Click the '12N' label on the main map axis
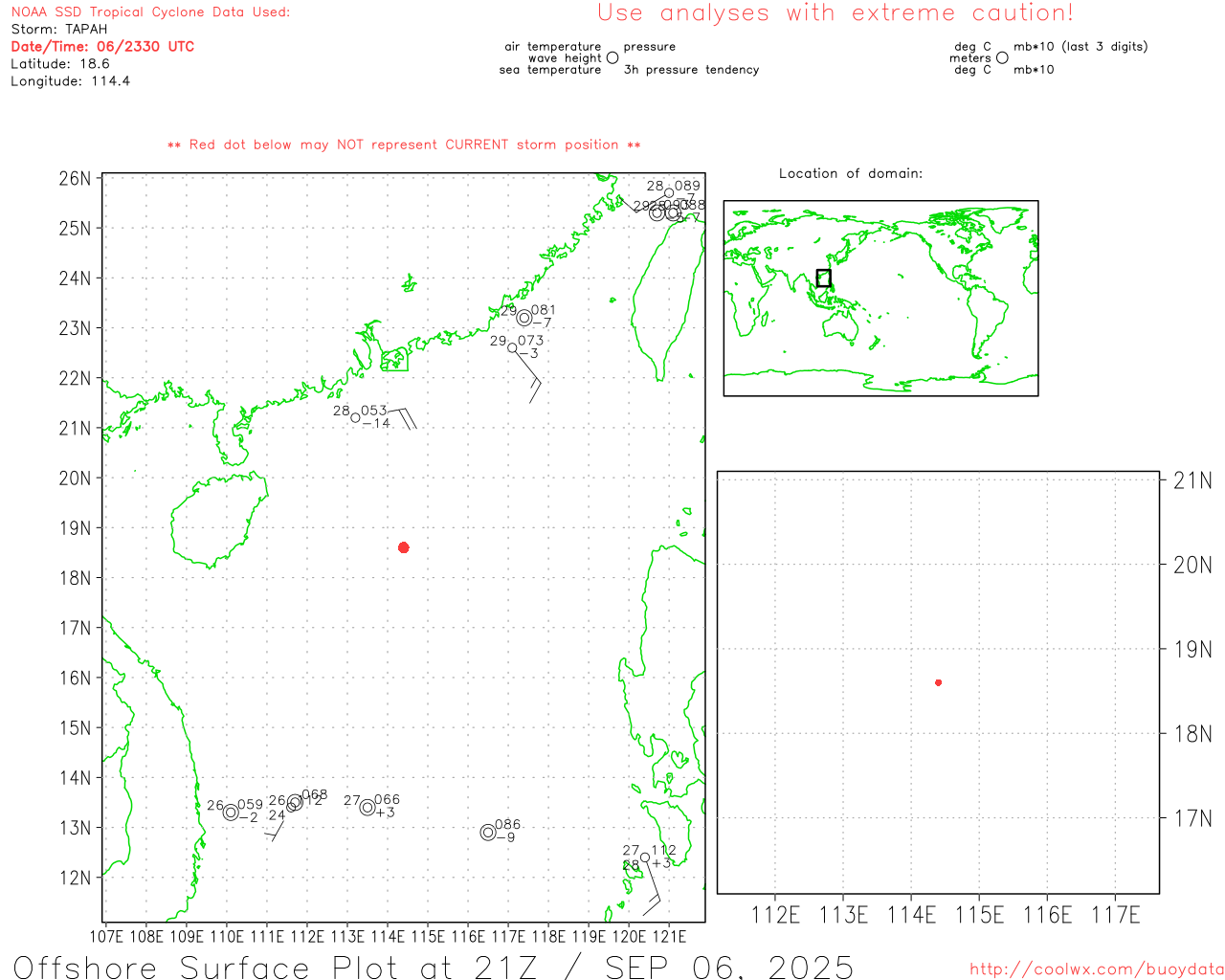This screenshot has width=1225, height=980. click(x=75, y=879)
